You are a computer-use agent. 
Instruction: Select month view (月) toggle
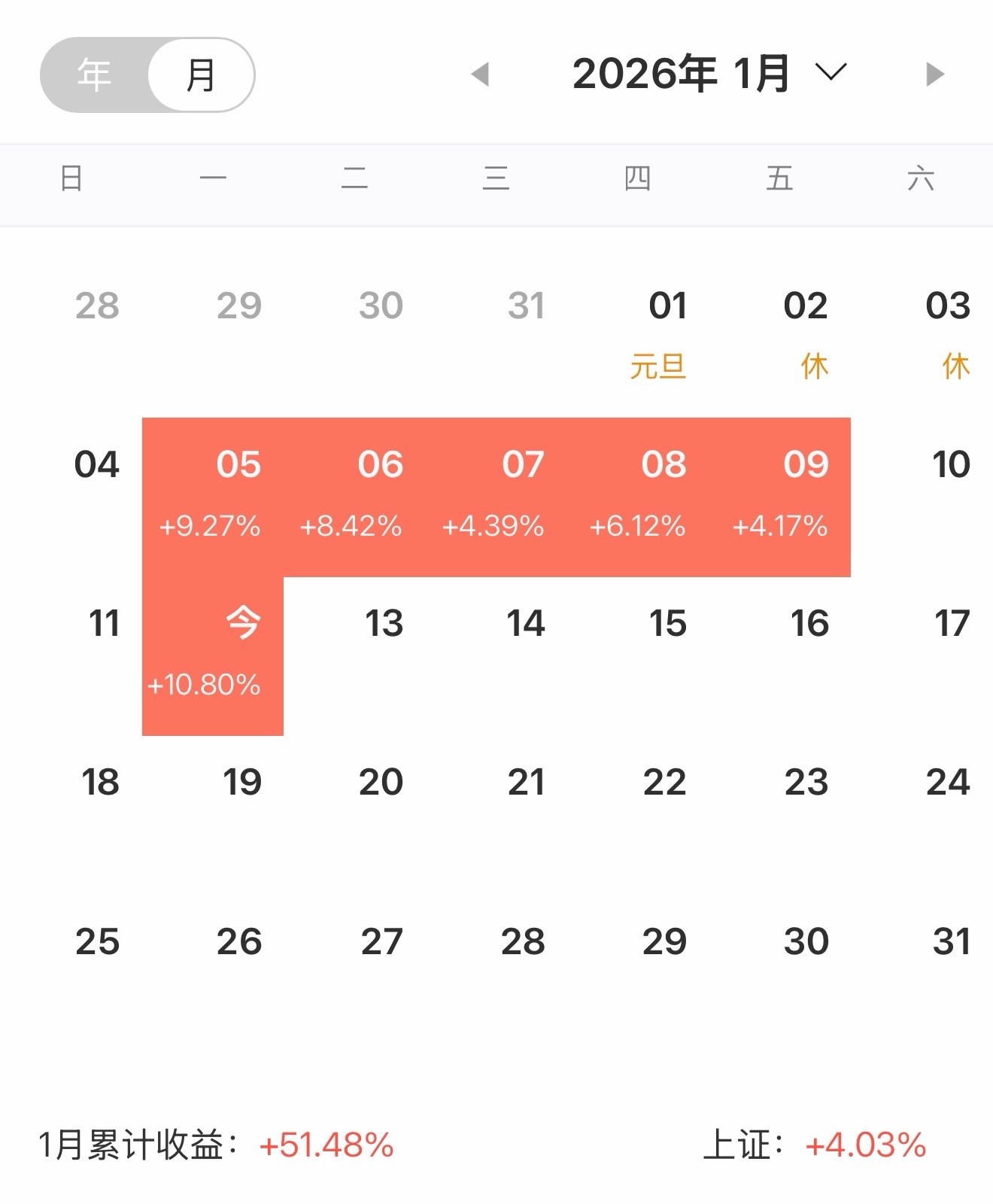click(x=201, y=75)
